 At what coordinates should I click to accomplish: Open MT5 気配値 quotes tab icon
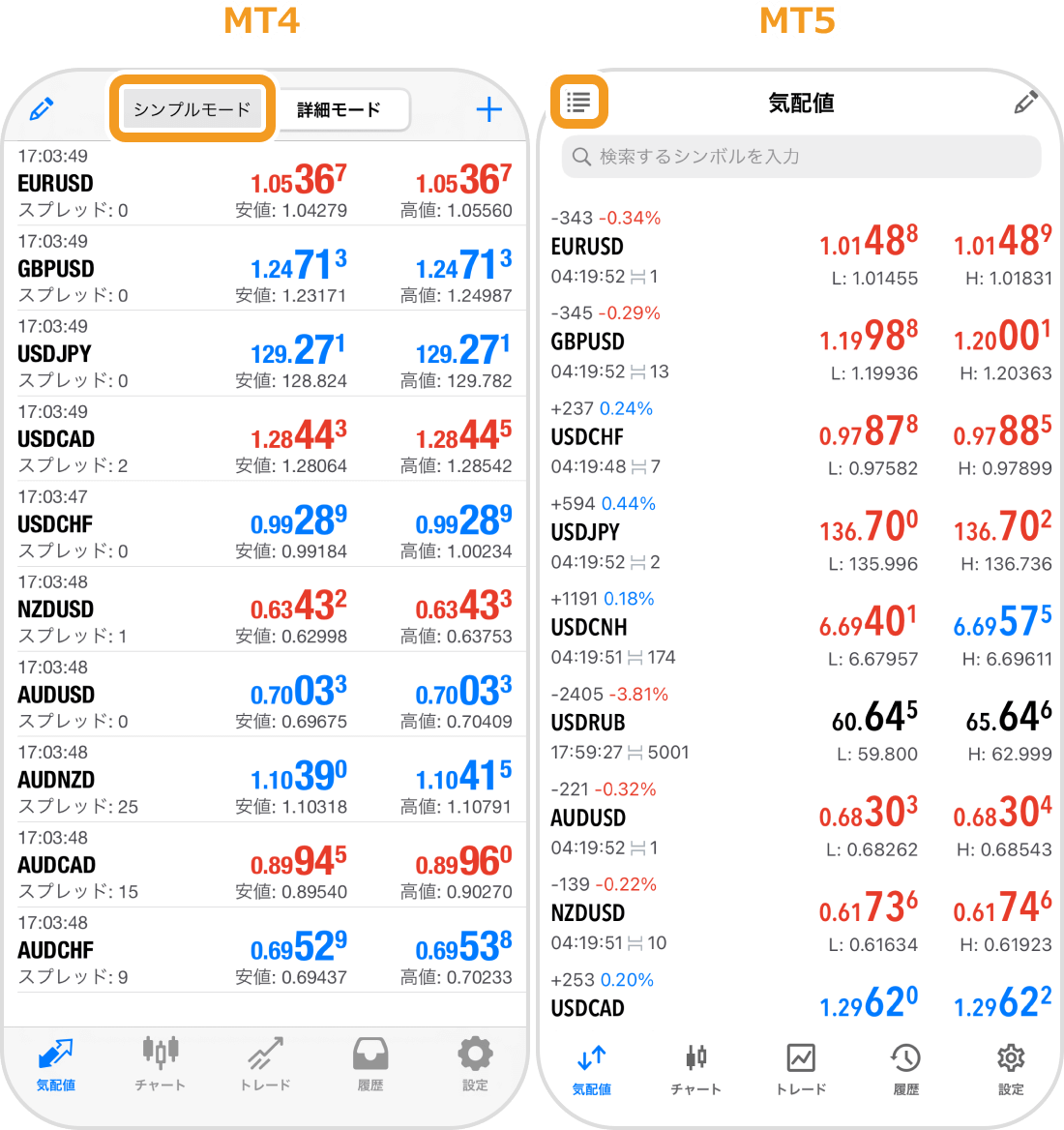click(x=591, y=1058)
